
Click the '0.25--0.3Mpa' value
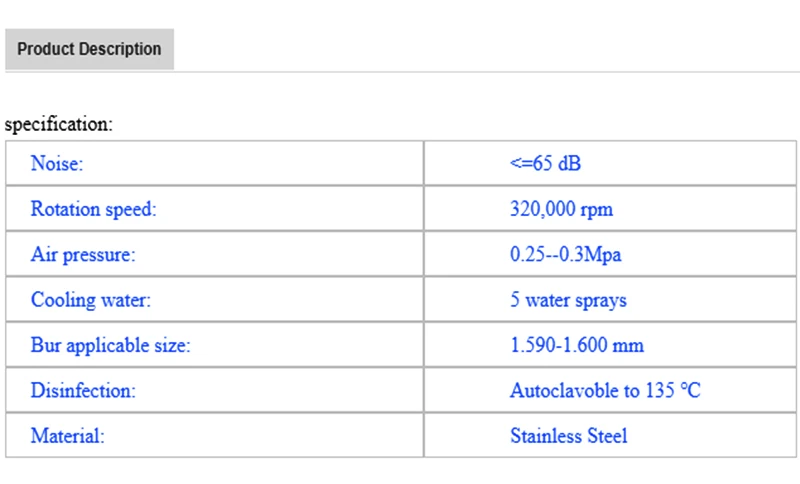click(x=565, y=255)
